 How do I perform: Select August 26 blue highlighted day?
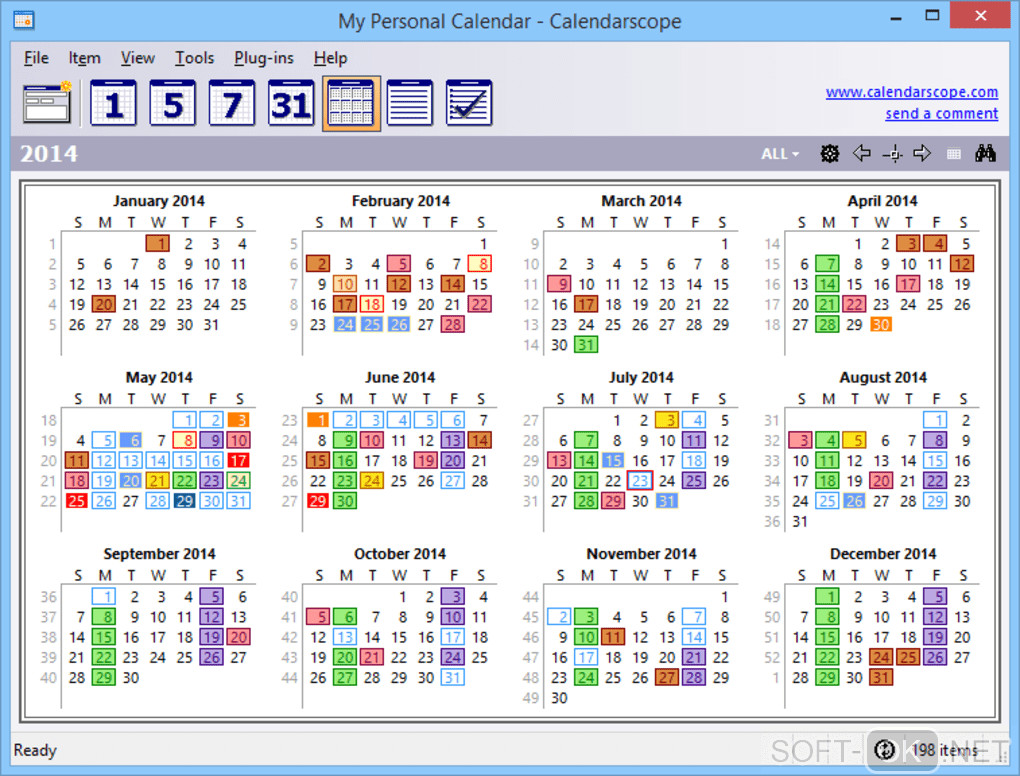coord(854,501)
